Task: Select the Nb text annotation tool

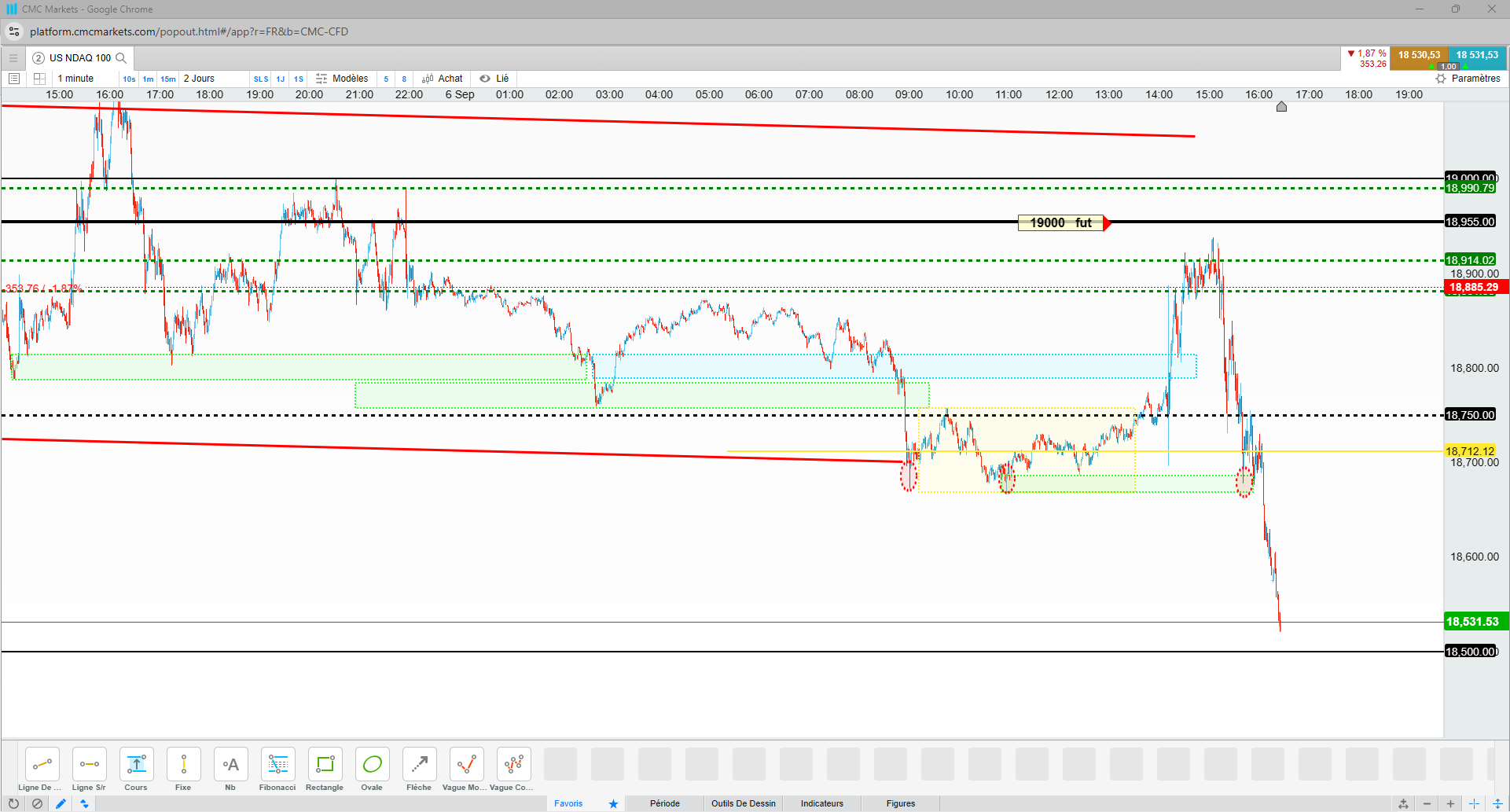Action: [x=231, y=764]
